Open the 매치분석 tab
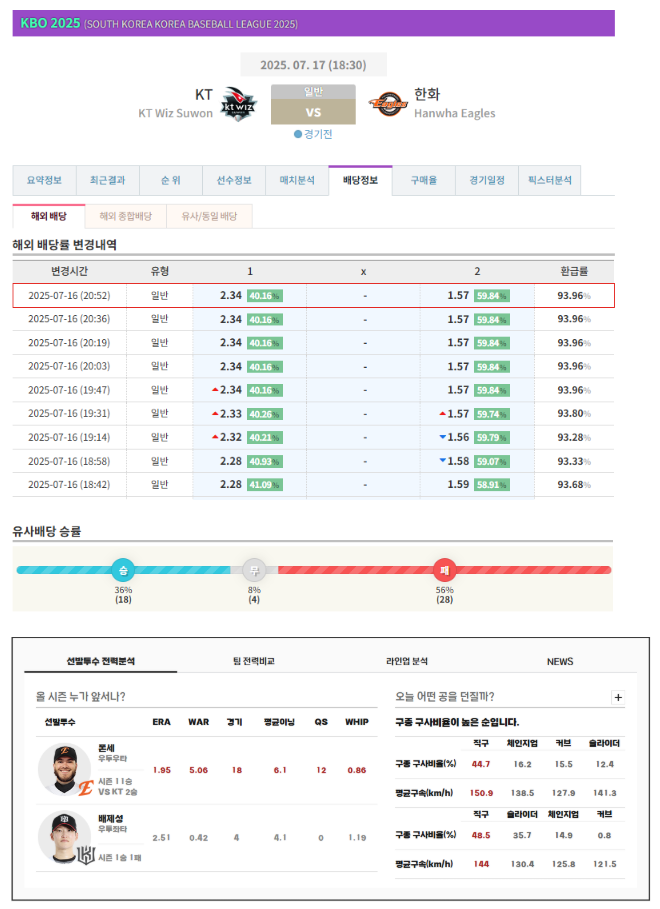This screenshot has width=660, height=909. [297, 180]
